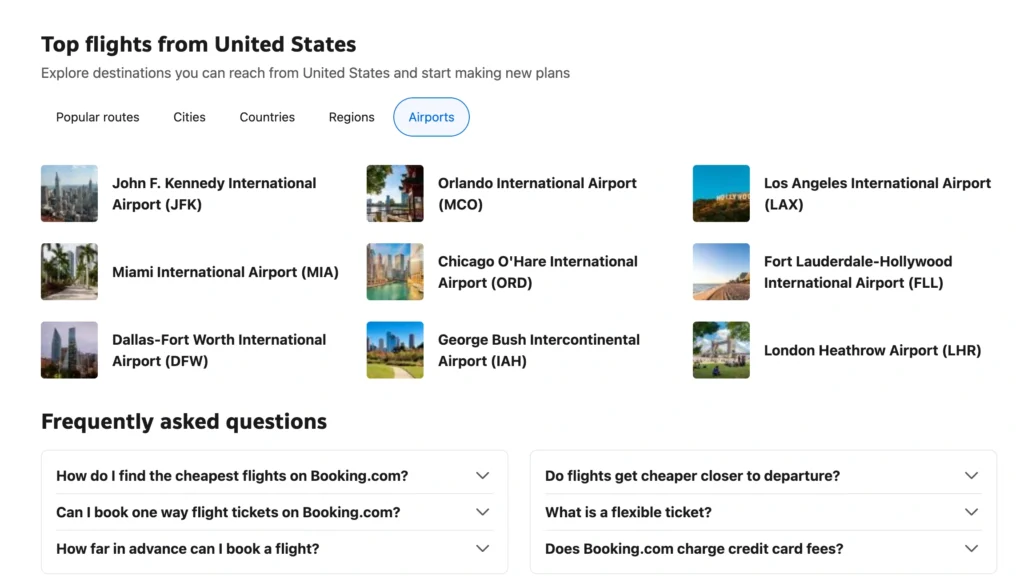Expand 'How far in advance' chevron
The width and height of the screenshot is (1024, 588).
point(483,549)
